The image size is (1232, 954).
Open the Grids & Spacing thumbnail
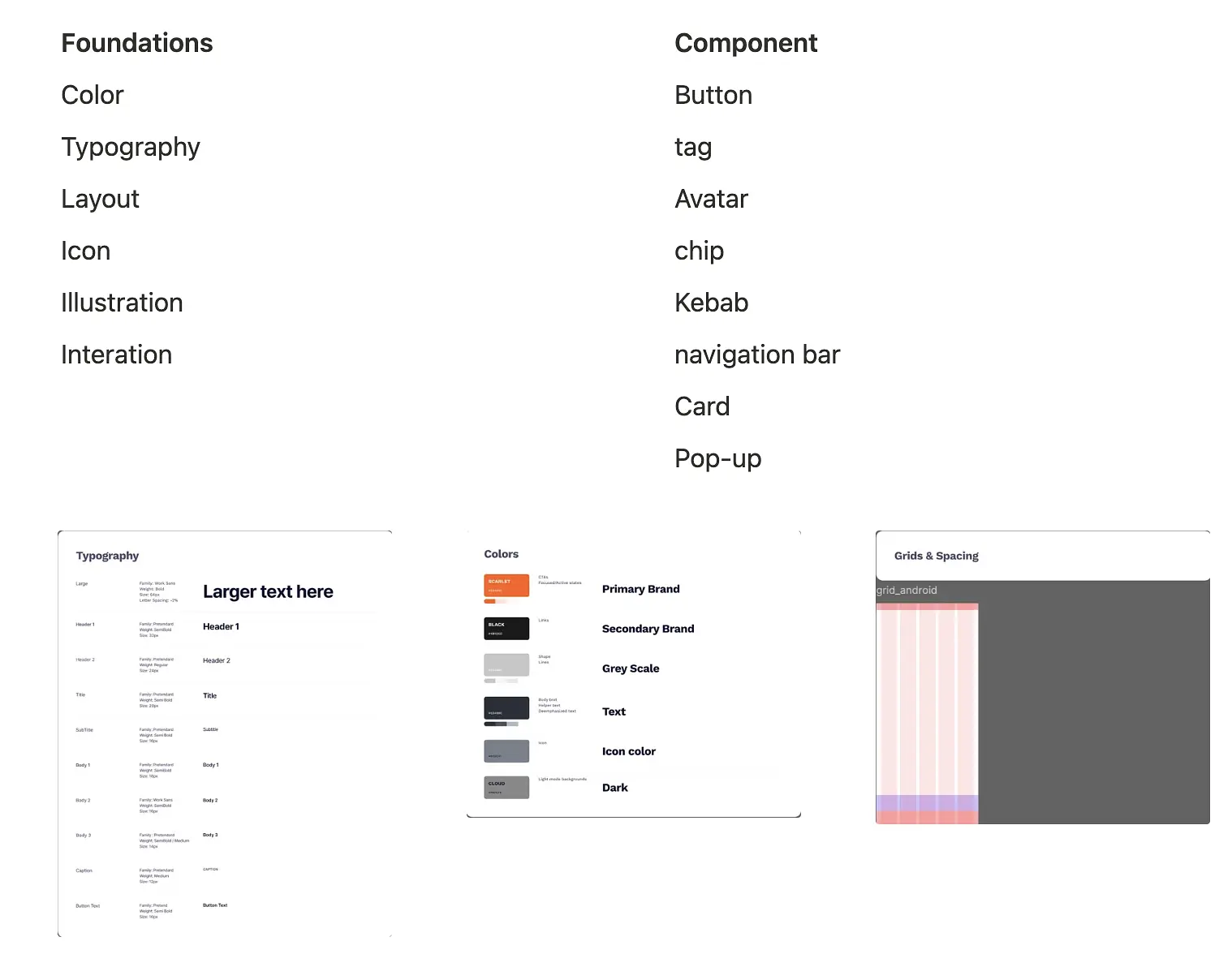point(1043,677)
